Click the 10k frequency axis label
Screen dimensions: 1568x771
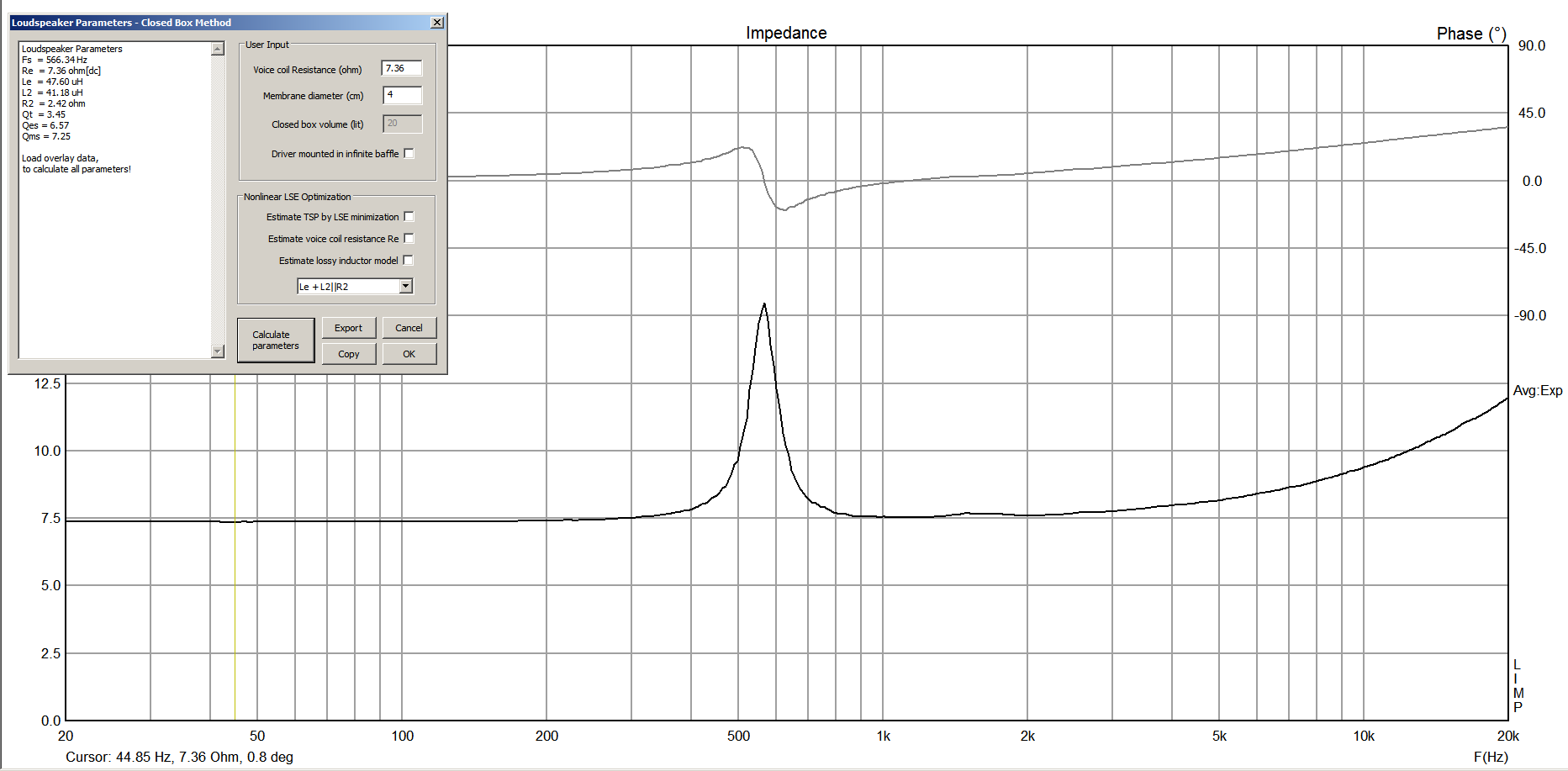tap(1364, 736)
